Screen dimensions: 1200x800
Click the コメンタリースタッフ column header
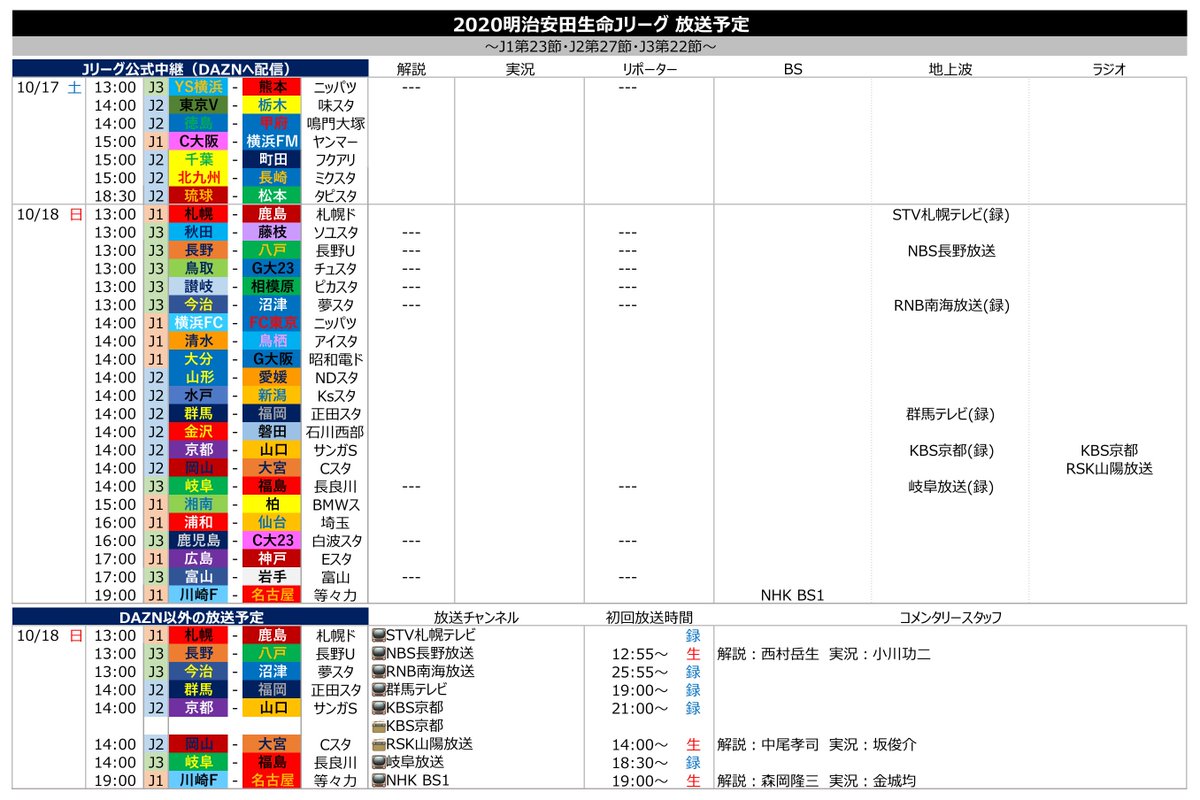pyautogui.click(x=950, y=618)
